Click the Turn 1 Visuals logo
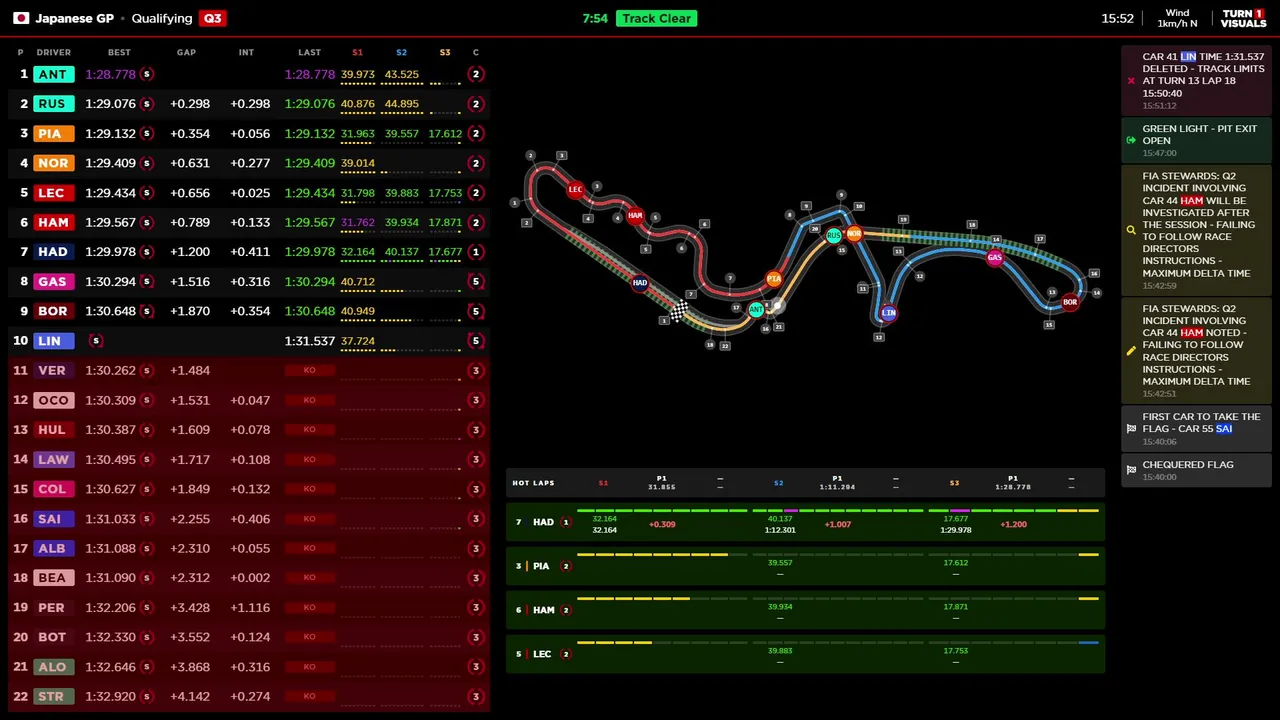Image resolution: width=1280 pixels, height=720 pixels. click(1243, 18)
